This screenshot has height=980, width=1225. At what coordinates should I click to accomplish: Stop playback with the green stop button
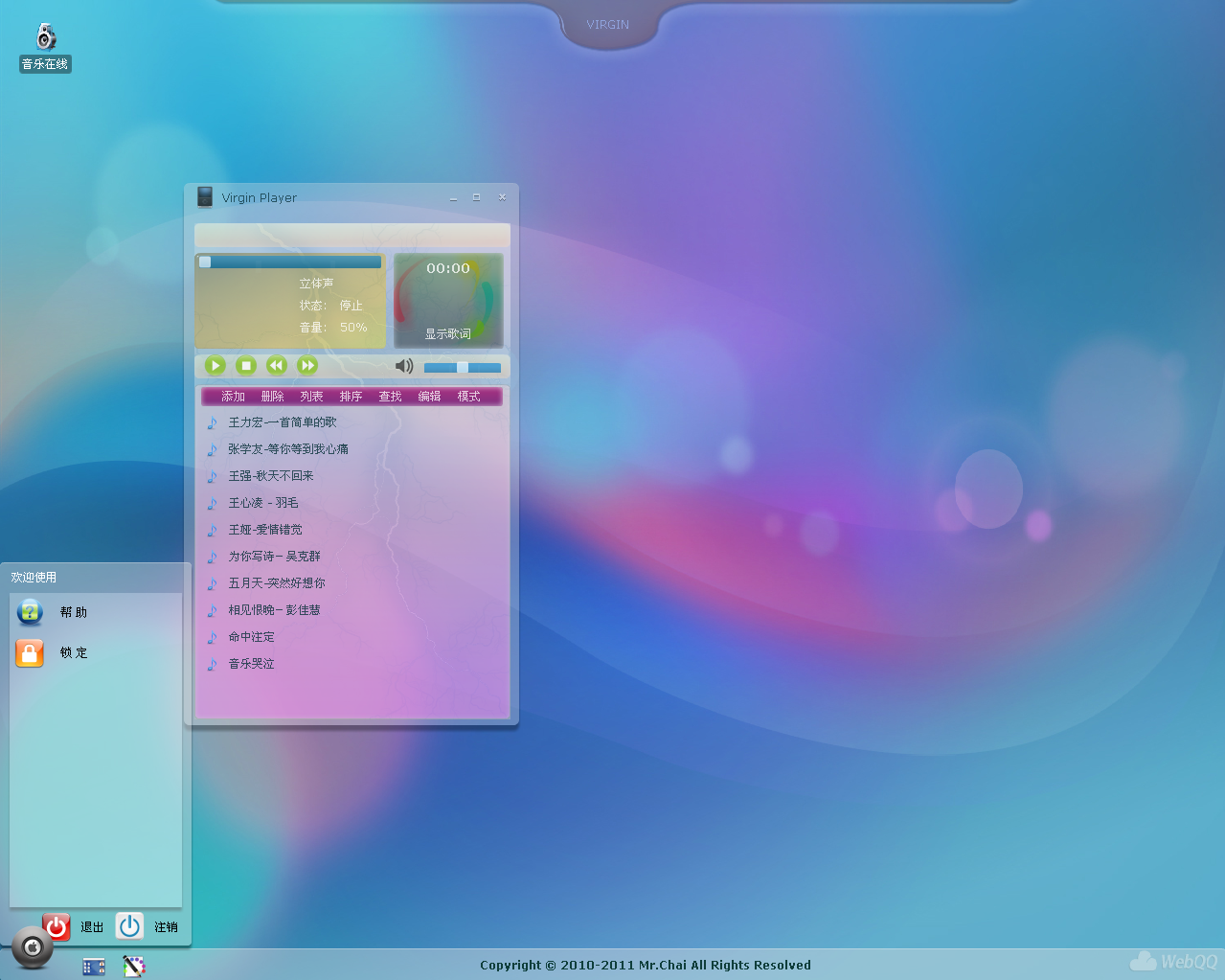(x=246, y=365)
